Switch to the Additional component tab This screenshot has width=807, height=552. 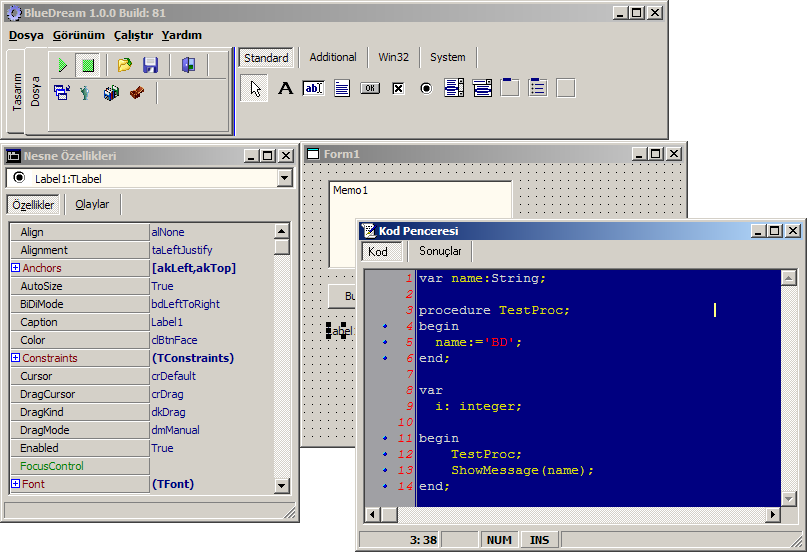(x=333, y=57)
